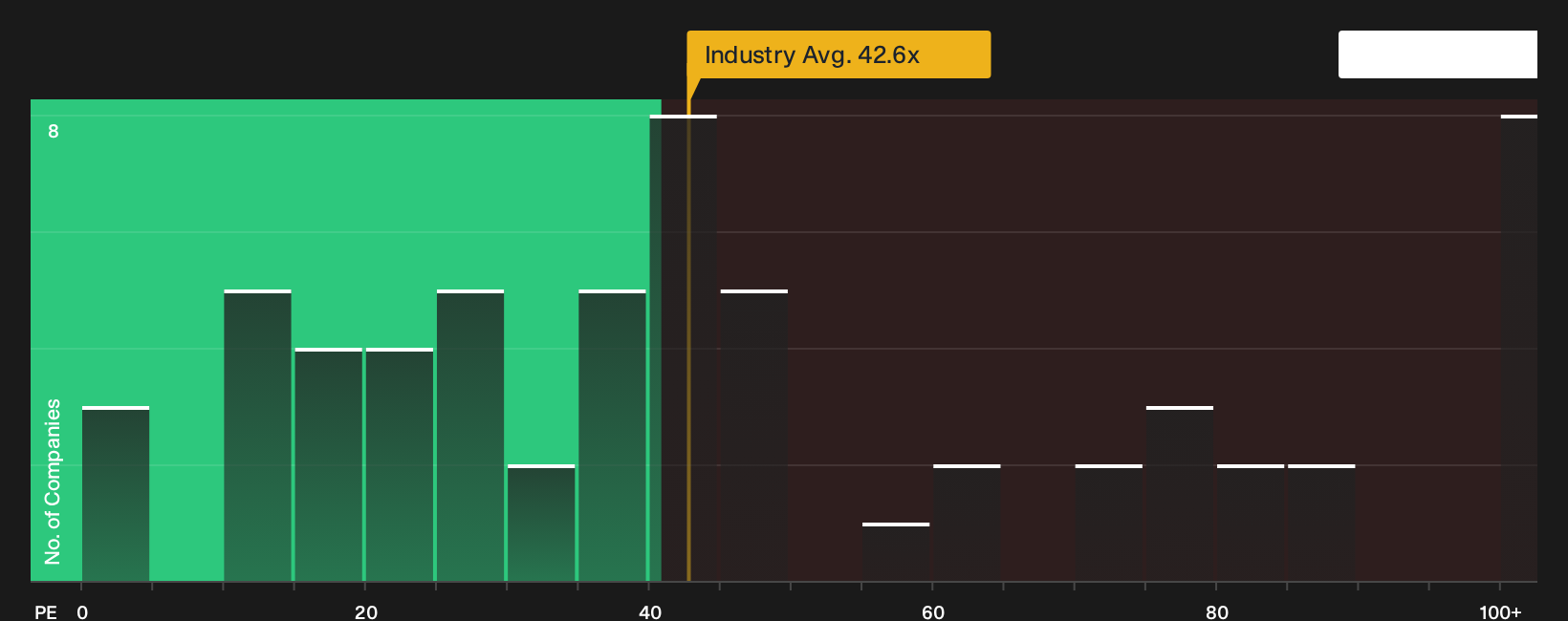Click the white box at top right

tap(1437, 54)
